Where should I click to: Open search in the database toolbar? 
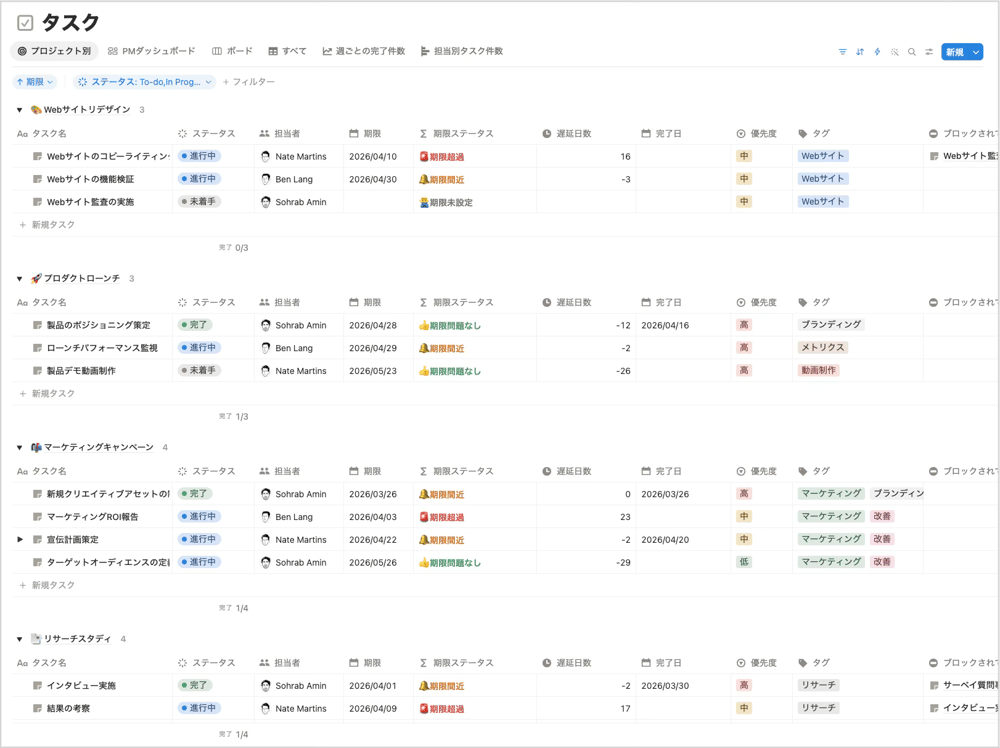pyautogui.click(x=914, y=52)
